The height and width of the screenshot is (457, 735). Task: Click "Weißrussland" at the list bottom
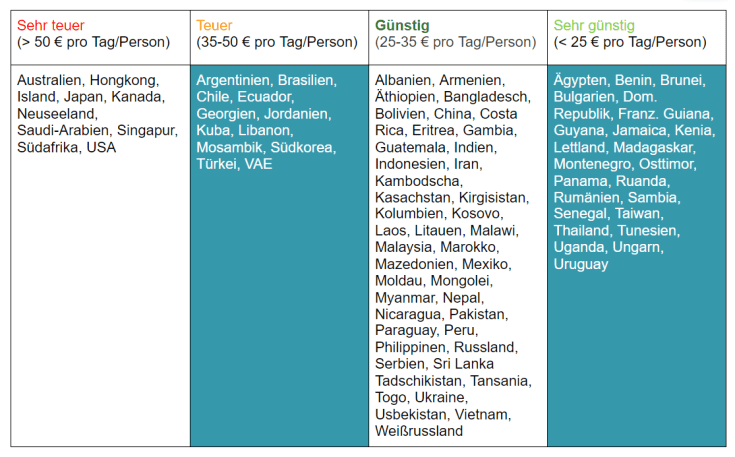click(x=419, y=431)
